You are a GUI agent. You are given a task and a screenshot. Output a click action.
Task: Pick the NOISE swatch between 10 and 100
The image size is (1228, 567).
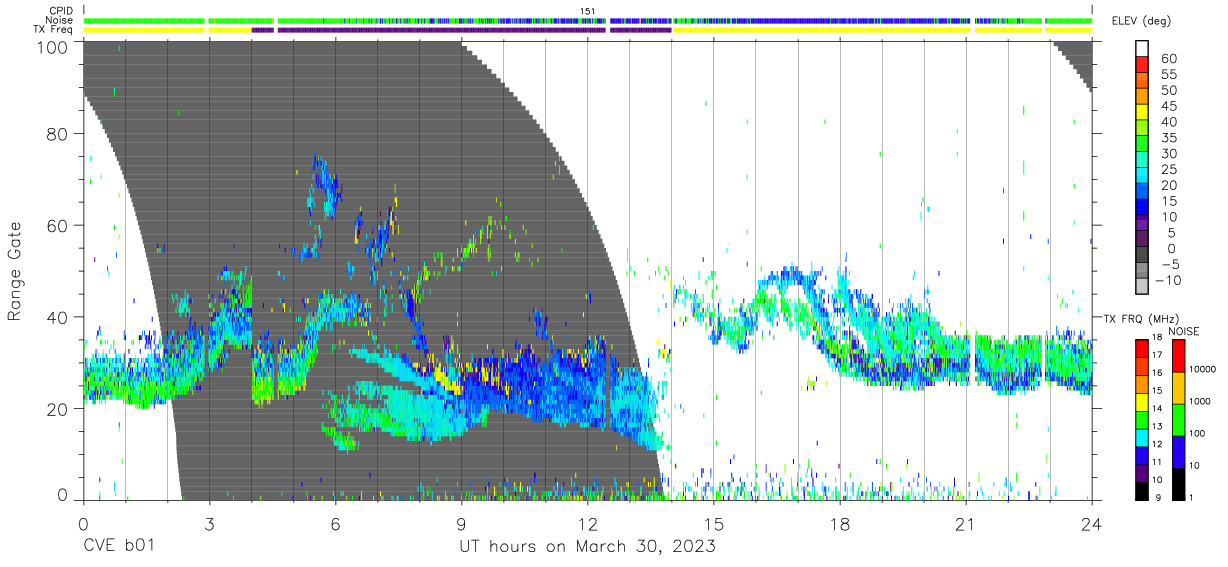click(1177, 451)
